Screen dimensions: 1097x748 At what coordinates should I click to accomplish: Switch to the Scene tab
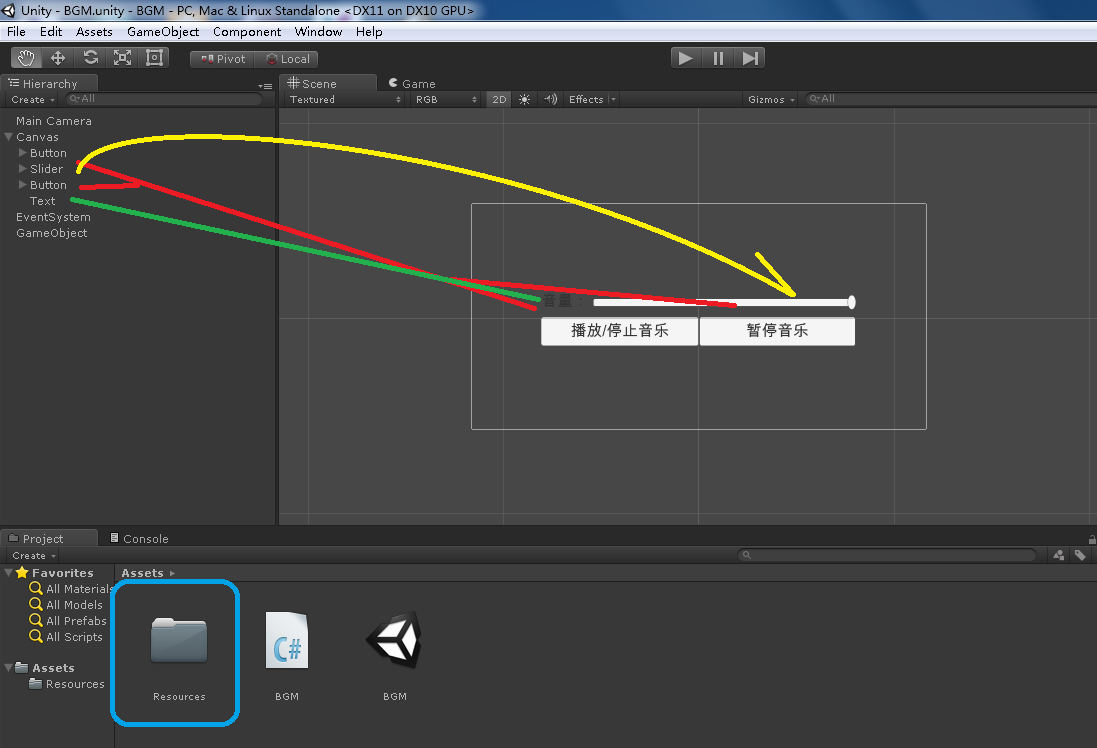coord(327,83)
